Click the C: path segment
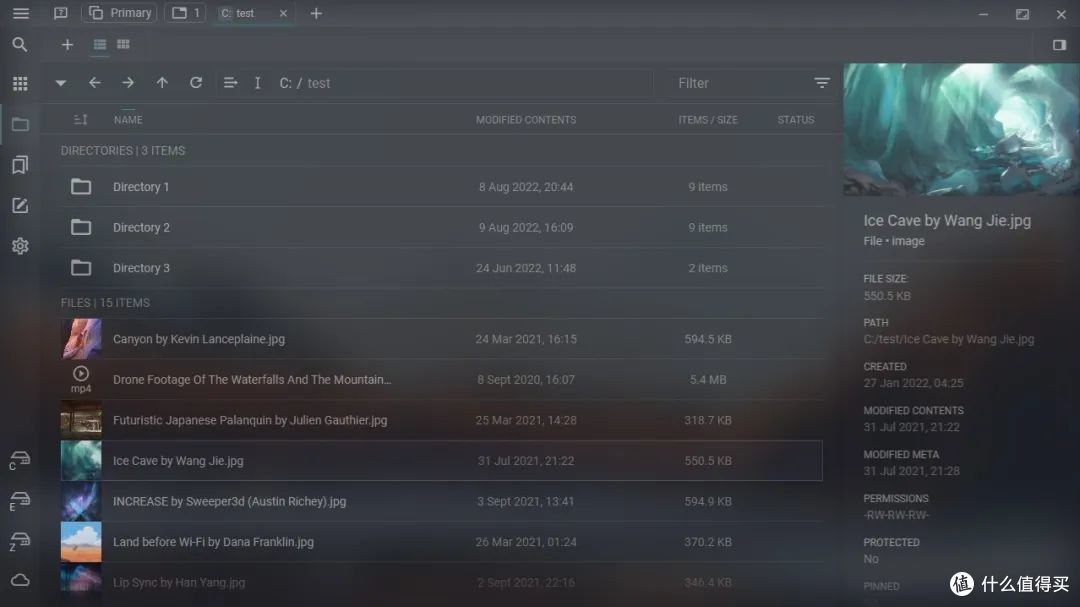Screen dimensions: 1080x607 pyautogui.click(x=285, y=83)
